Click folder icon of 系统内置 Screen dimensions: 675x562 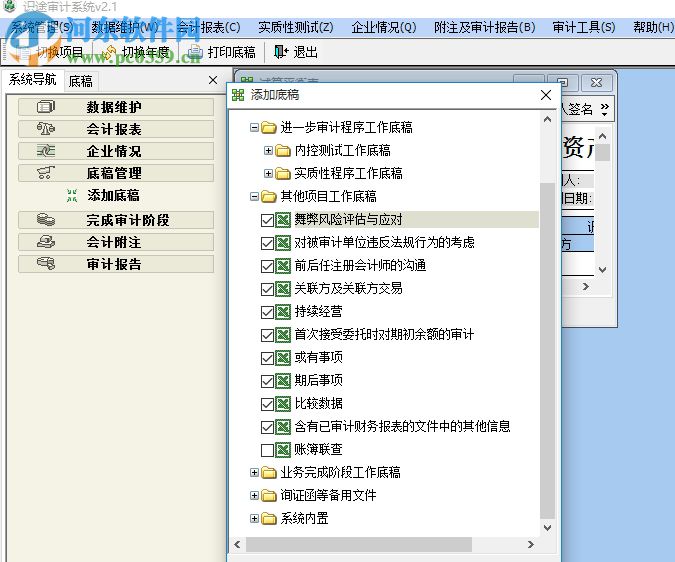coord(269,519)
